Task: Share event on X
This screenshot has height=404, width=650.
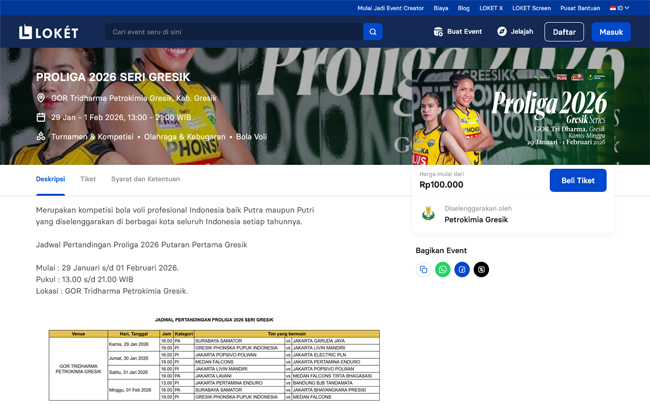Action: click(481, 269)
